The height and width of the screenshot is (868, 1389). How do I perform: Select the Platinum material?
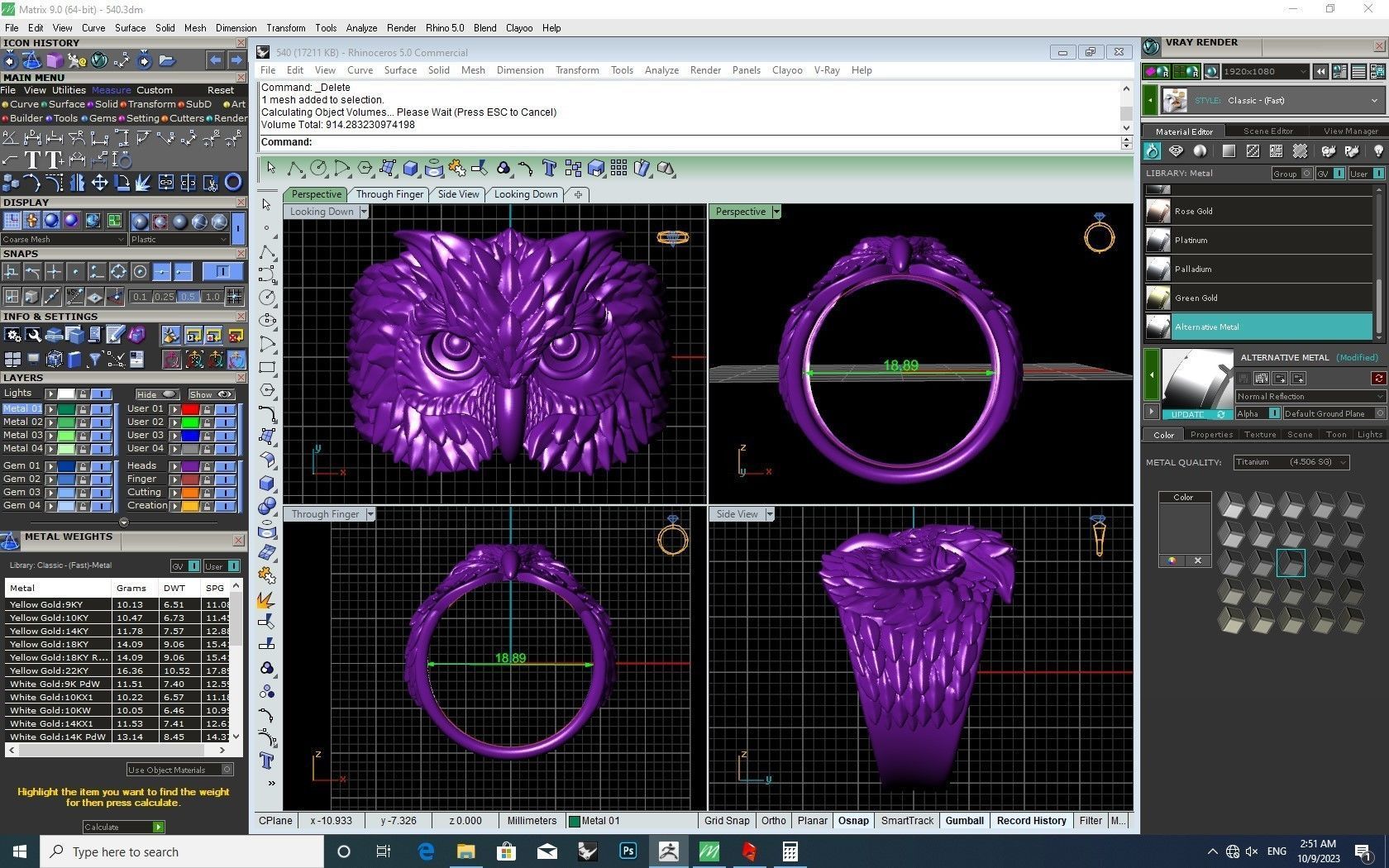(x=1258, y=240)
